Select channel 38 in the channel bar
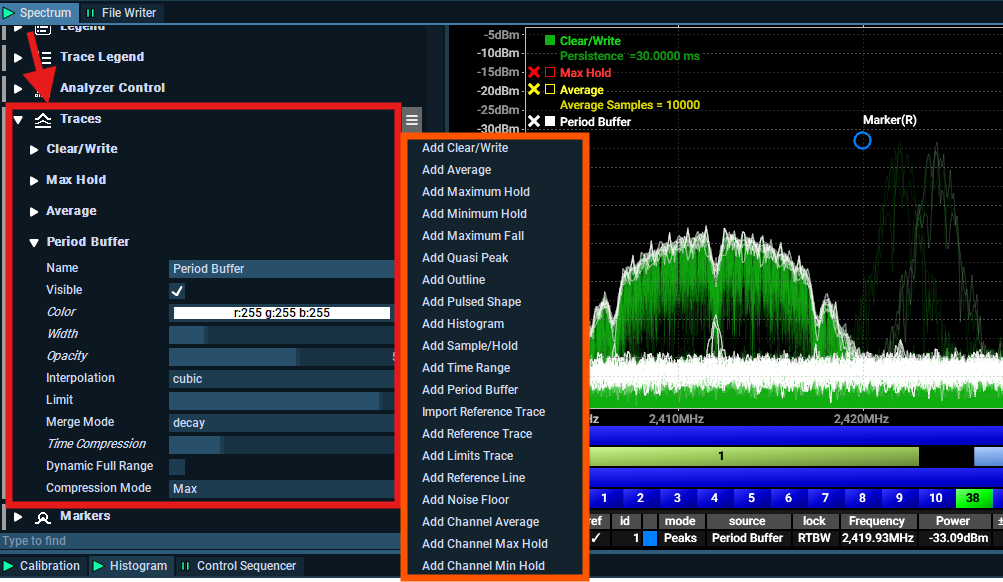The width and height of the screenshot is (1003, 582). click(971, 498)
